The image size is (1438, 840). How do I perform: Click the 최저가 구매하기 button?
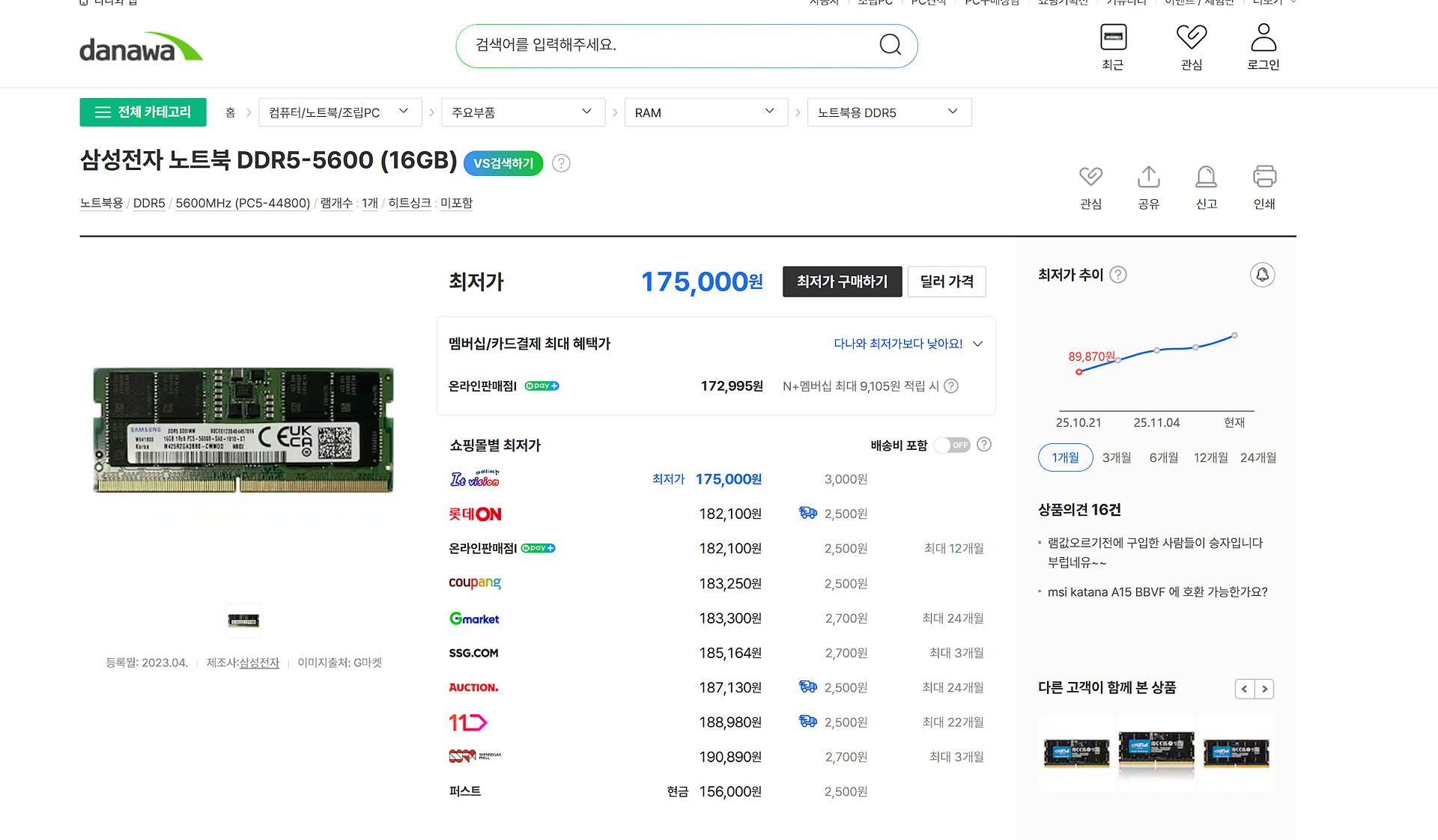(x=842, y=281)
